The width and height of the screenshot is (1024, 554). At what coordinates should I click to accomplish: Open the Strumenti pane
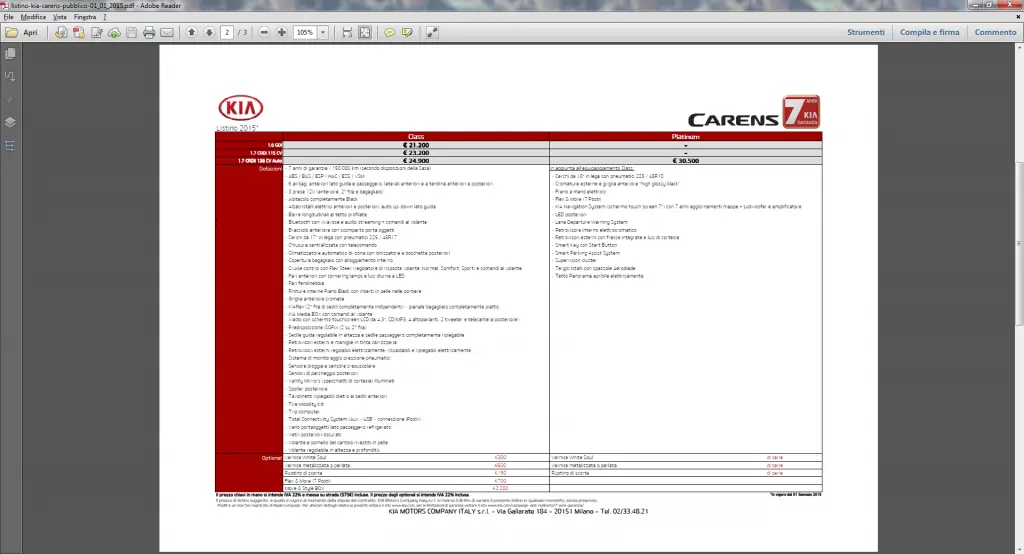tap(866, 32)
